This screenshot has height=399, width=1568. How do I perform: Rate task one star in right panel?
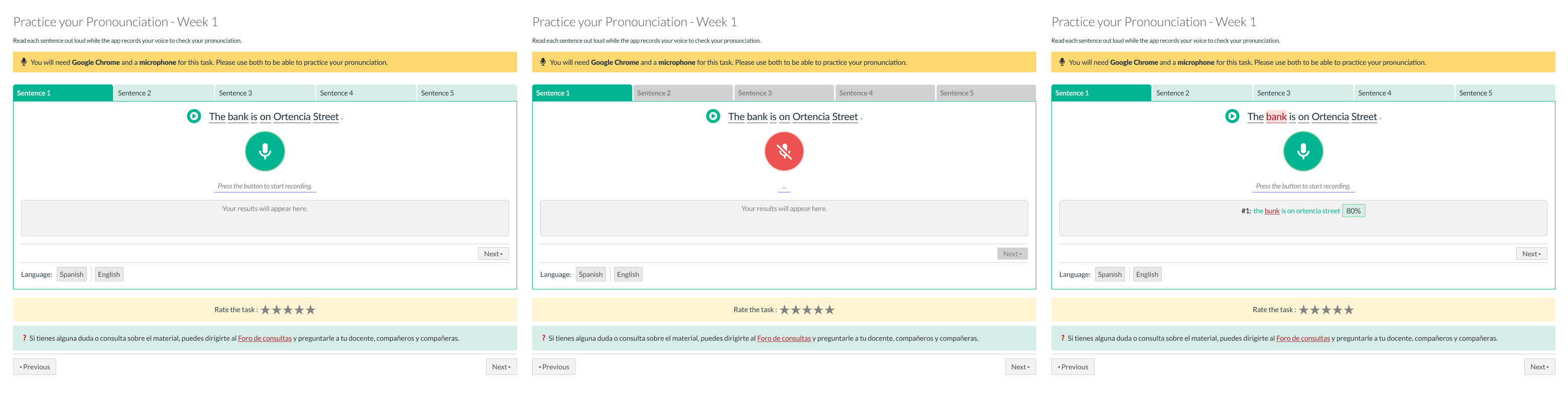(x=1304, y=310)
